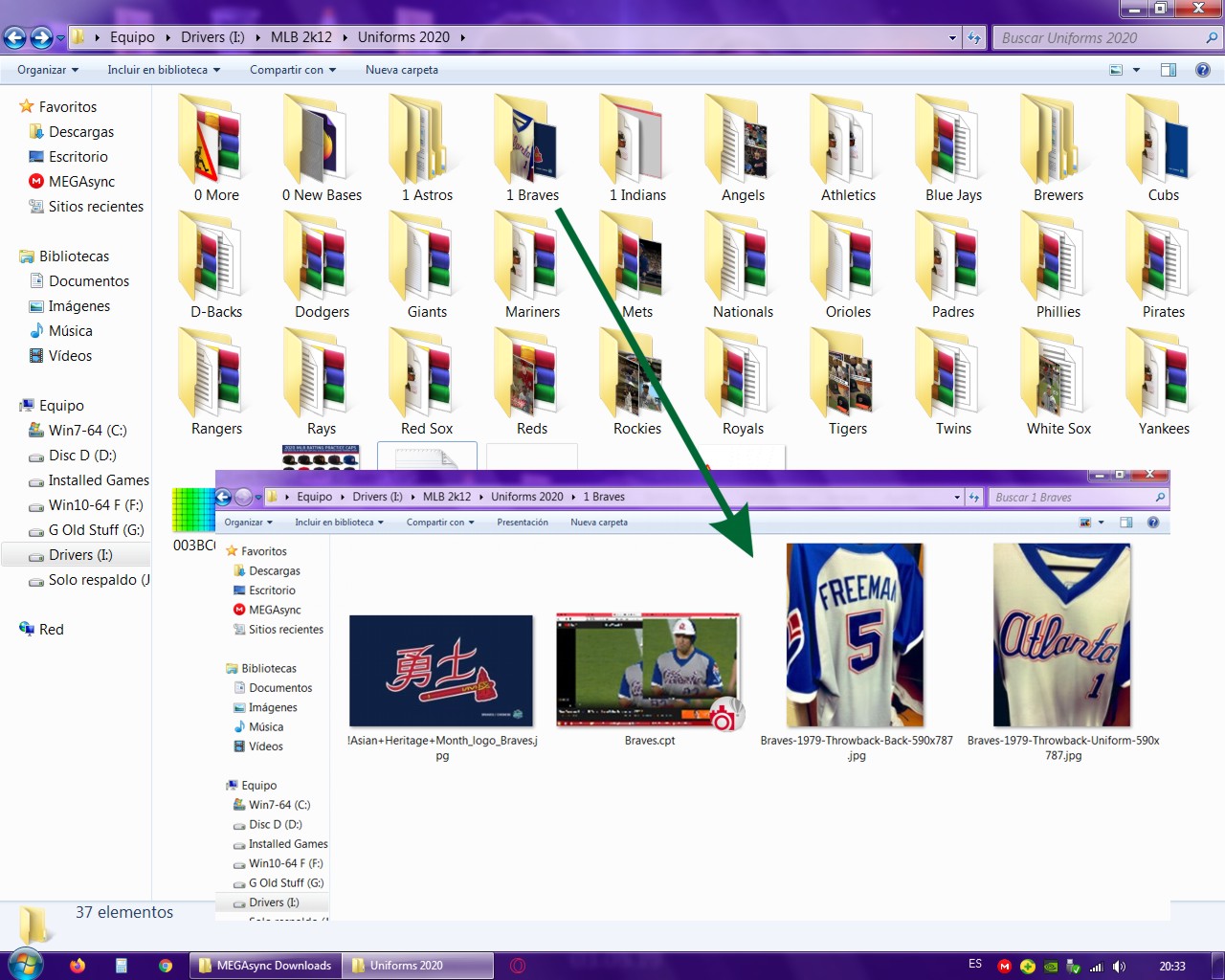The image size is (1225, 980).
Task: Open the Yankees folder
Action: tap(1164, 381)
